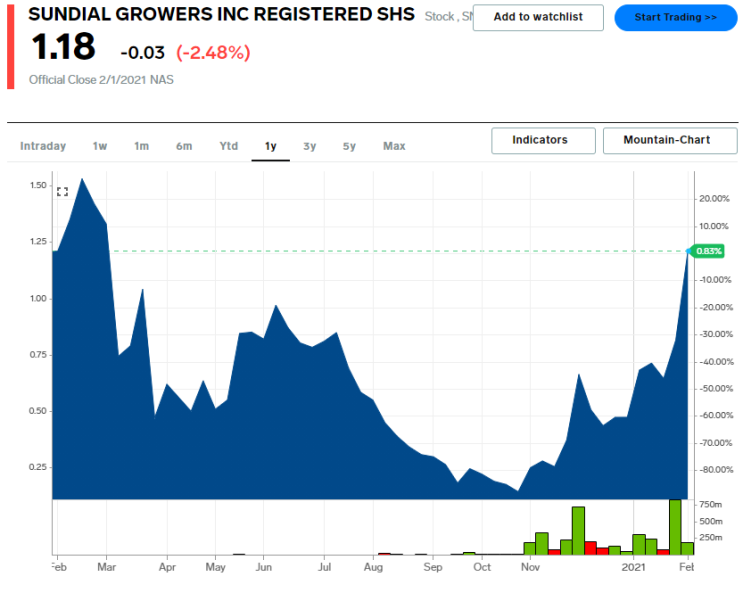Switch chart to 1w range
743x593 pixels.
[x=100, y=146]
